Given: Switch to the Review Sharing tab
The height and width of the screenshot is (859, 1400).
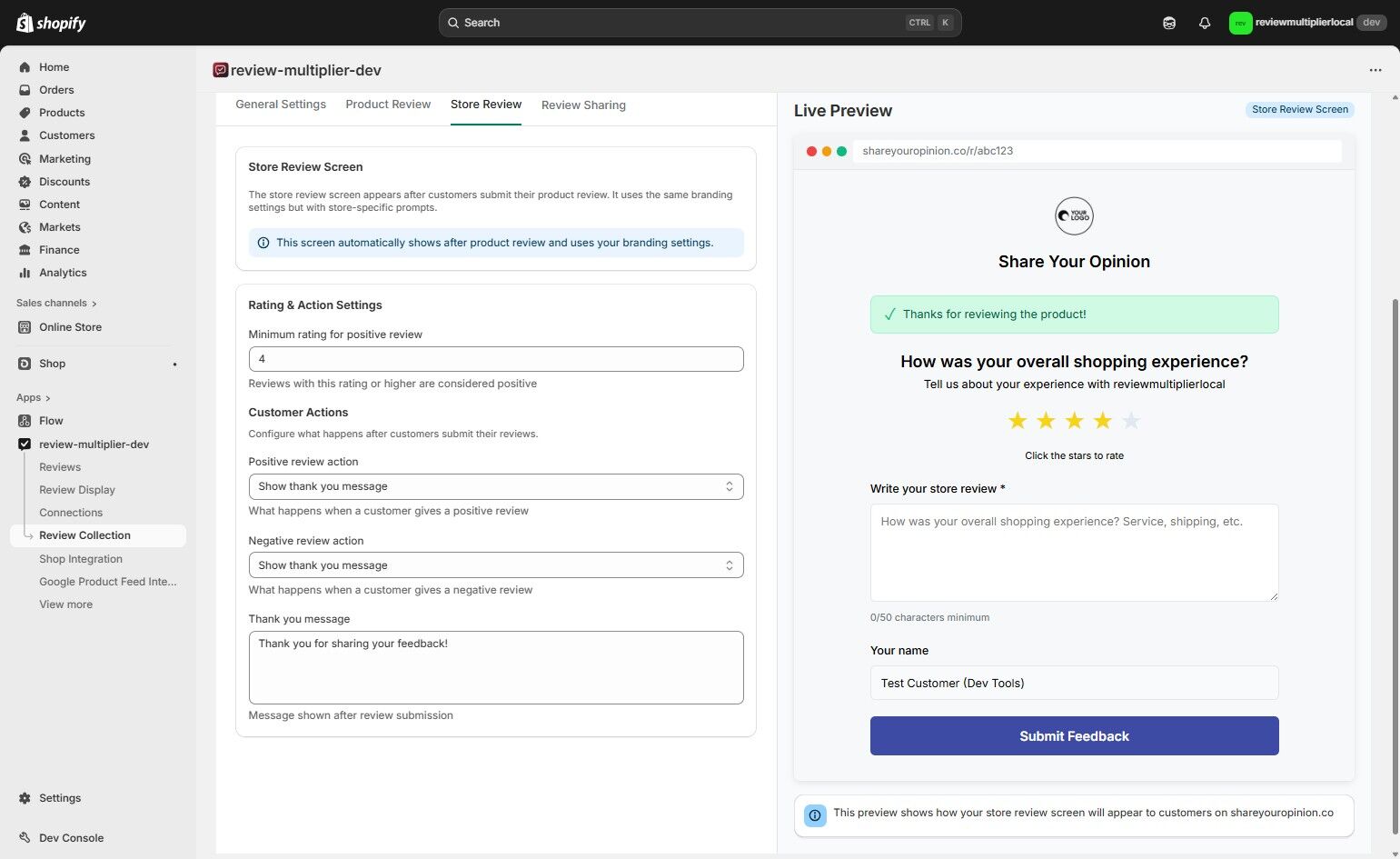Looking at the screenshot, I should [x=583, y=105].
